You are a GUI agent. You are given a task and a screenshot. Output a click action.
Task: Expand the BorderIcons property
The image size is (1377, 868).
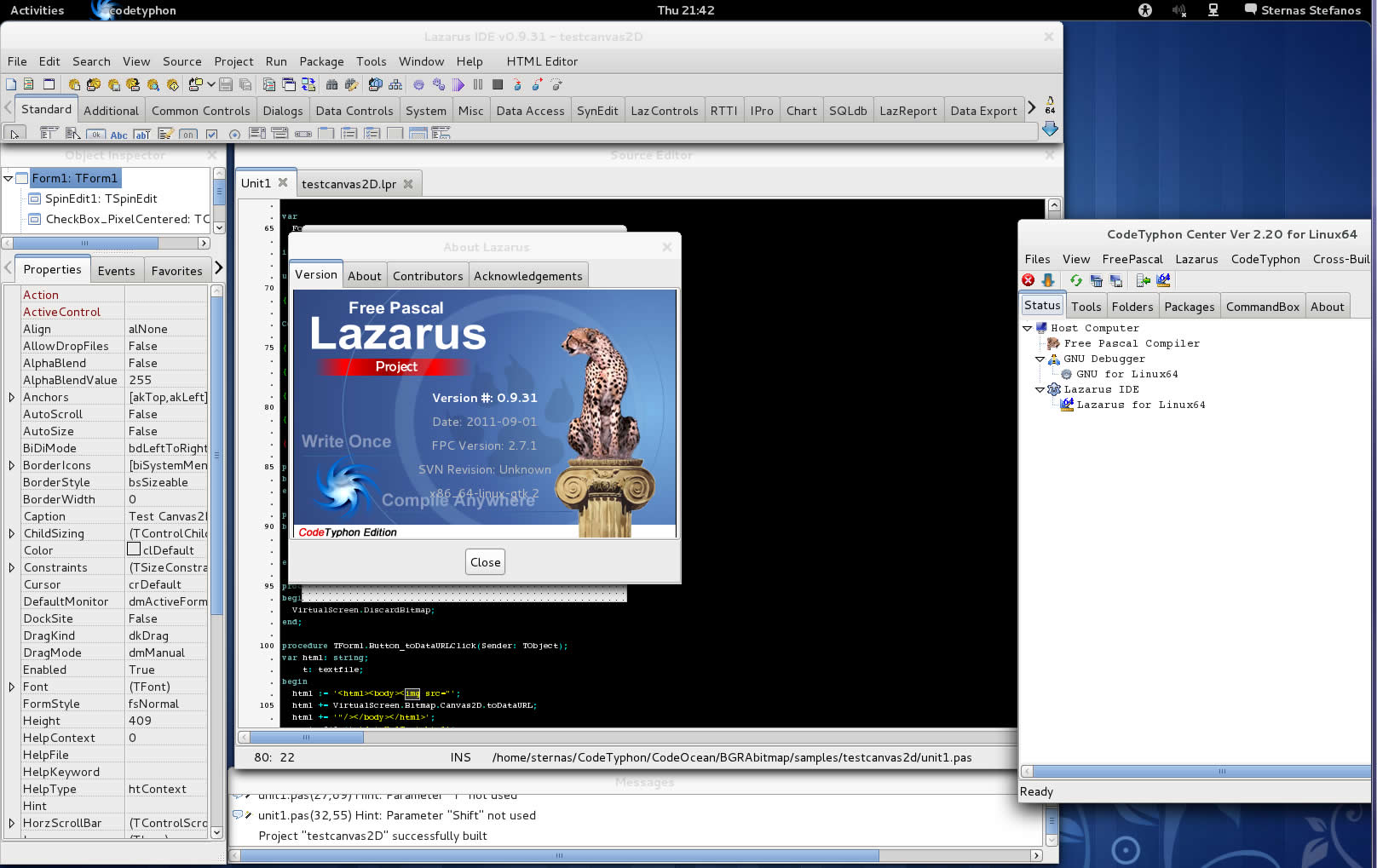point(11,465)
